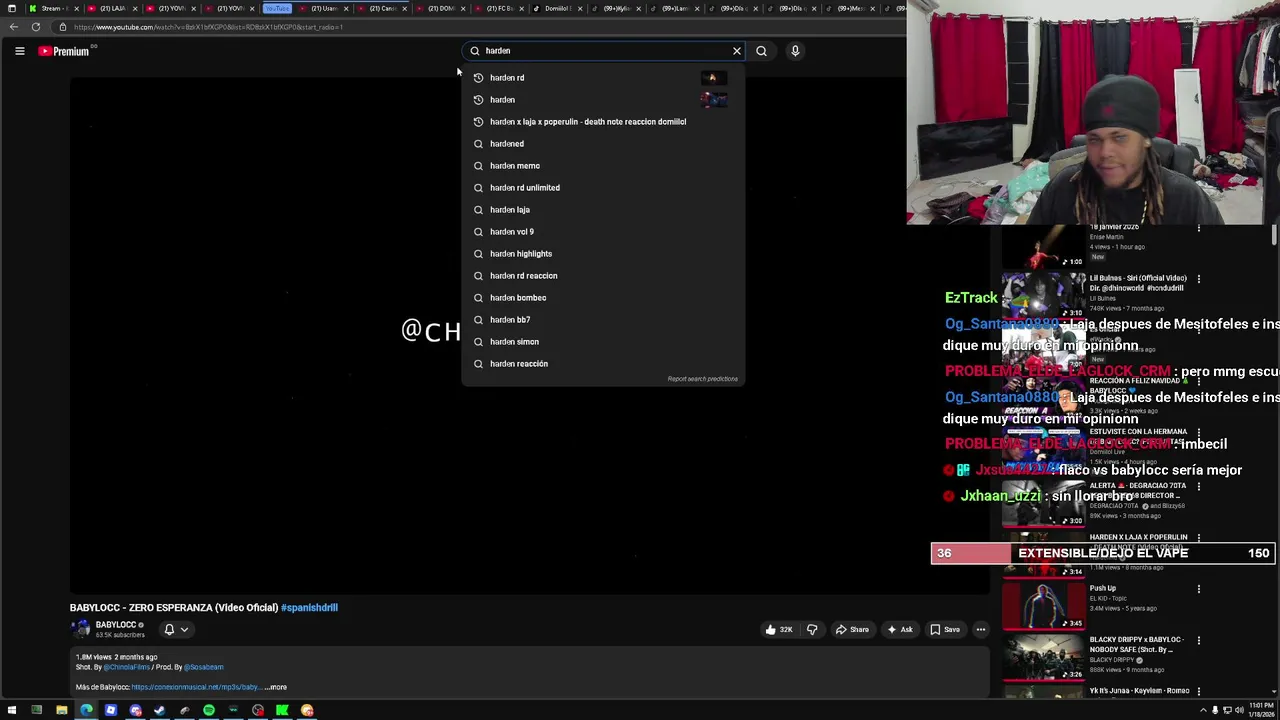Pick the 'harden simon' suggestion
The width and height of the screenshot is (1280, 720).
coord(603,342)
